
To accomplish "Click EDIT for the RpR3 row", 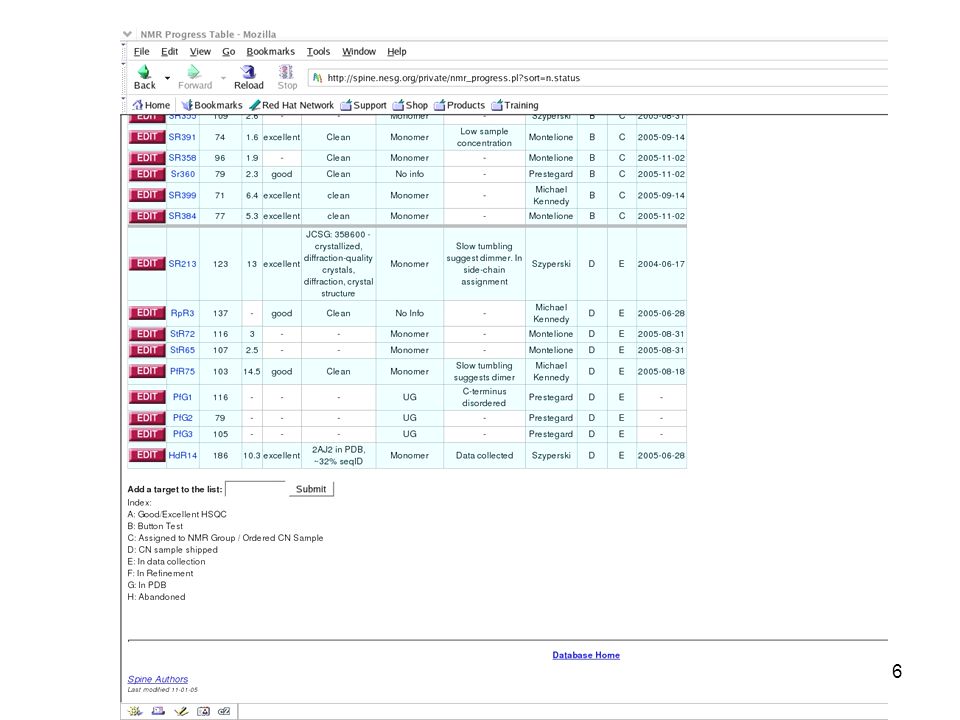I will tap(147, 313).
